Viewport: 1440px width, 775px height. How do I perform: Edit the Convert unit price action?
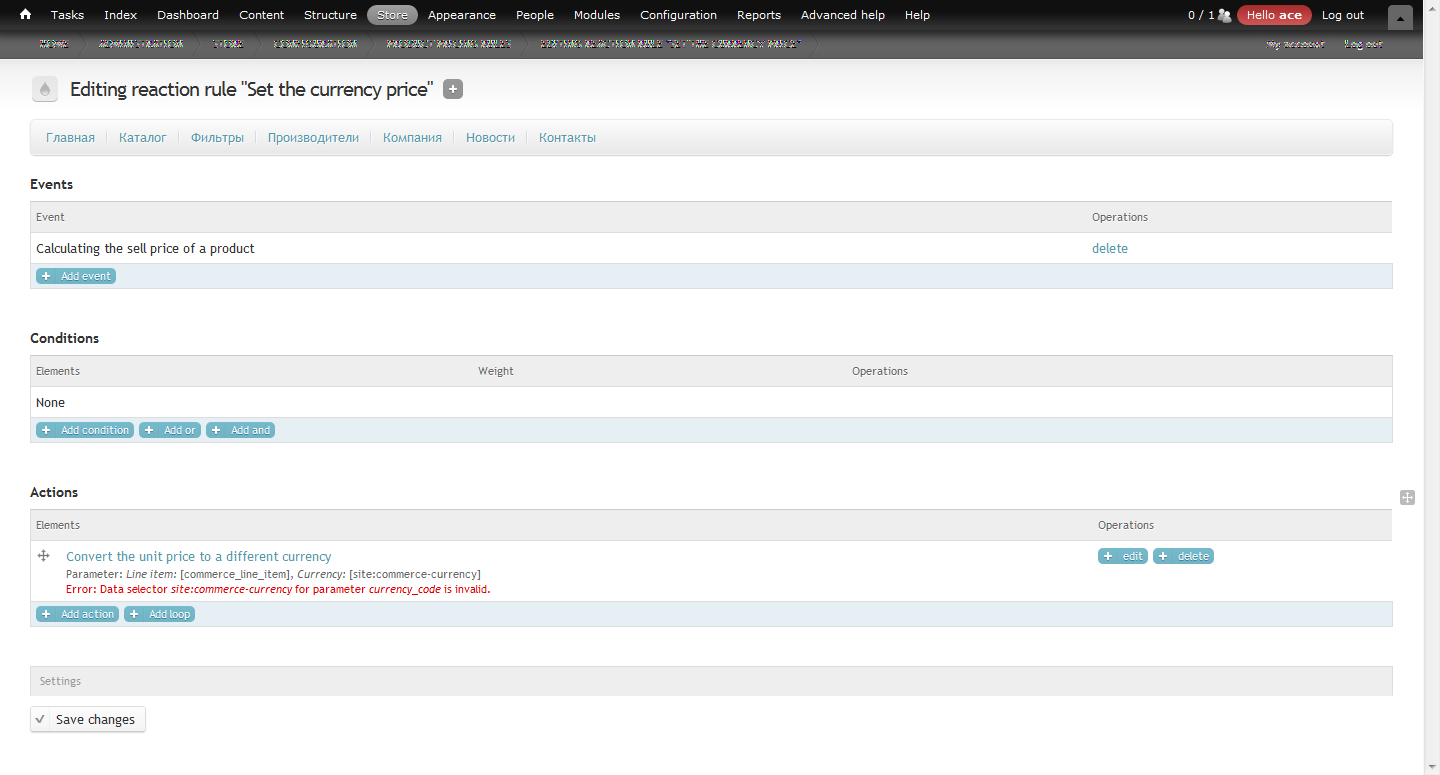1122,556
